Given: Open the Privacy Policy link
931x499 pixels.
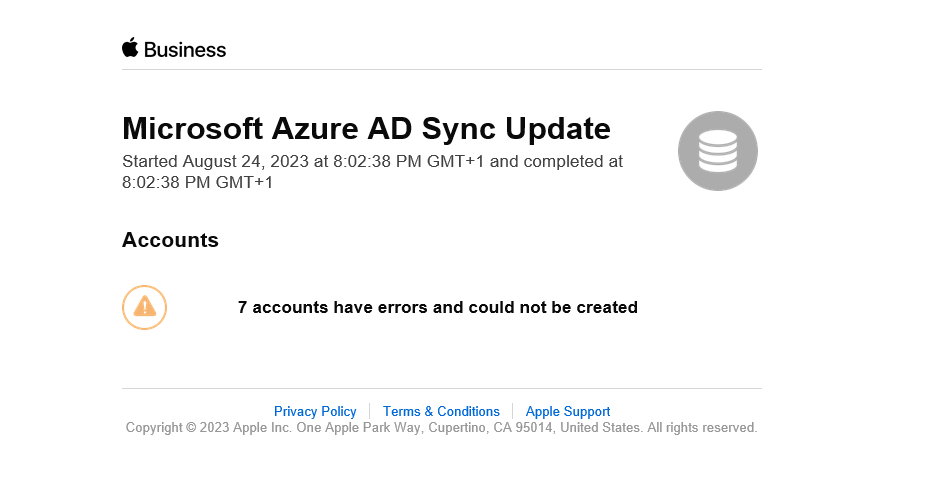Looking at the screenshot, I should [x=315, y=411].
